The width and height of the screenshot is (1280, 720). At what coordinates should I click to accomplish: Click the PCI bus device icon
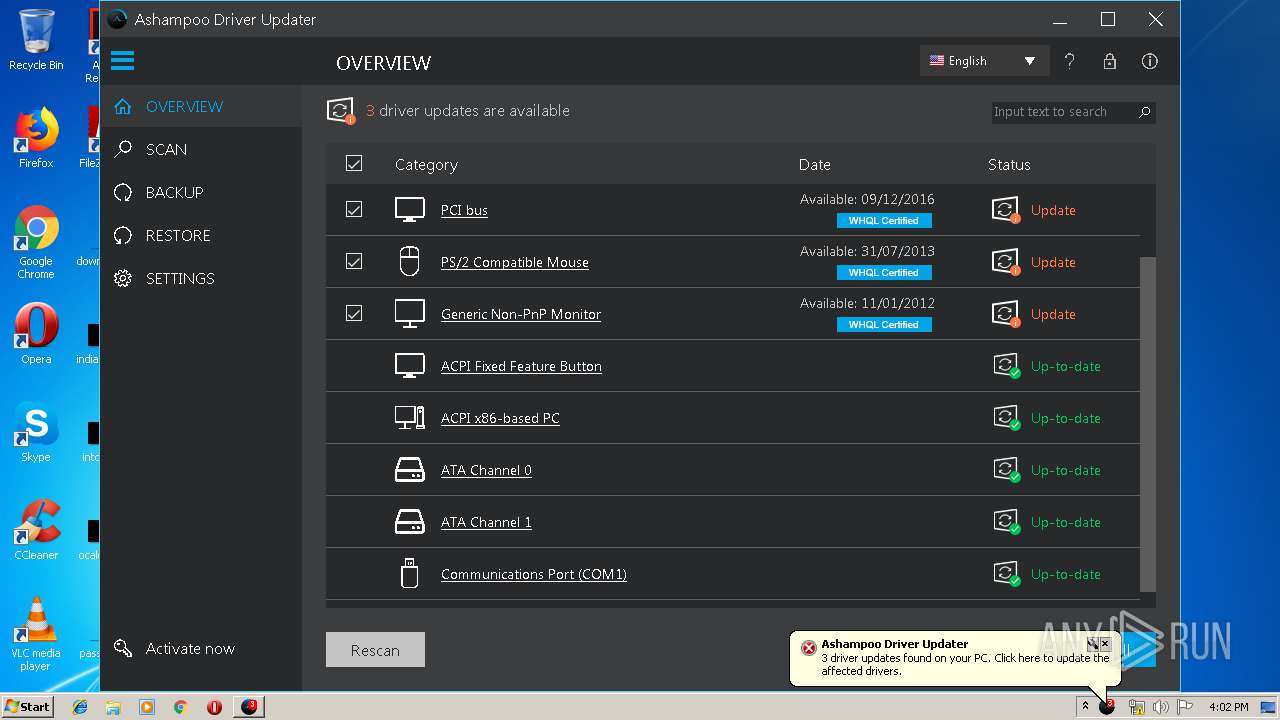[x=410, y=210]
